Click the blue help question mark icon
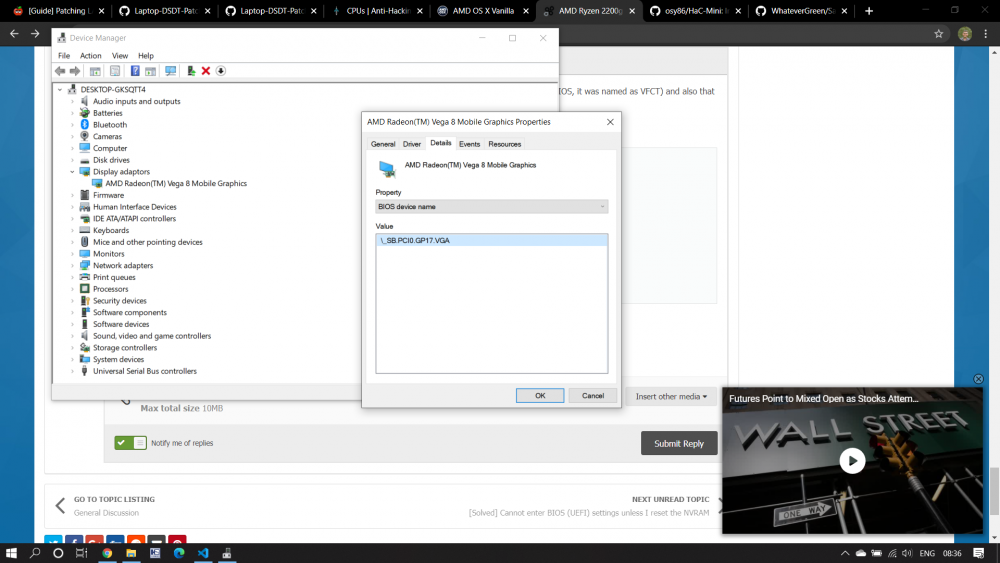The image size is (1000, 563). (x=135, y=71)
